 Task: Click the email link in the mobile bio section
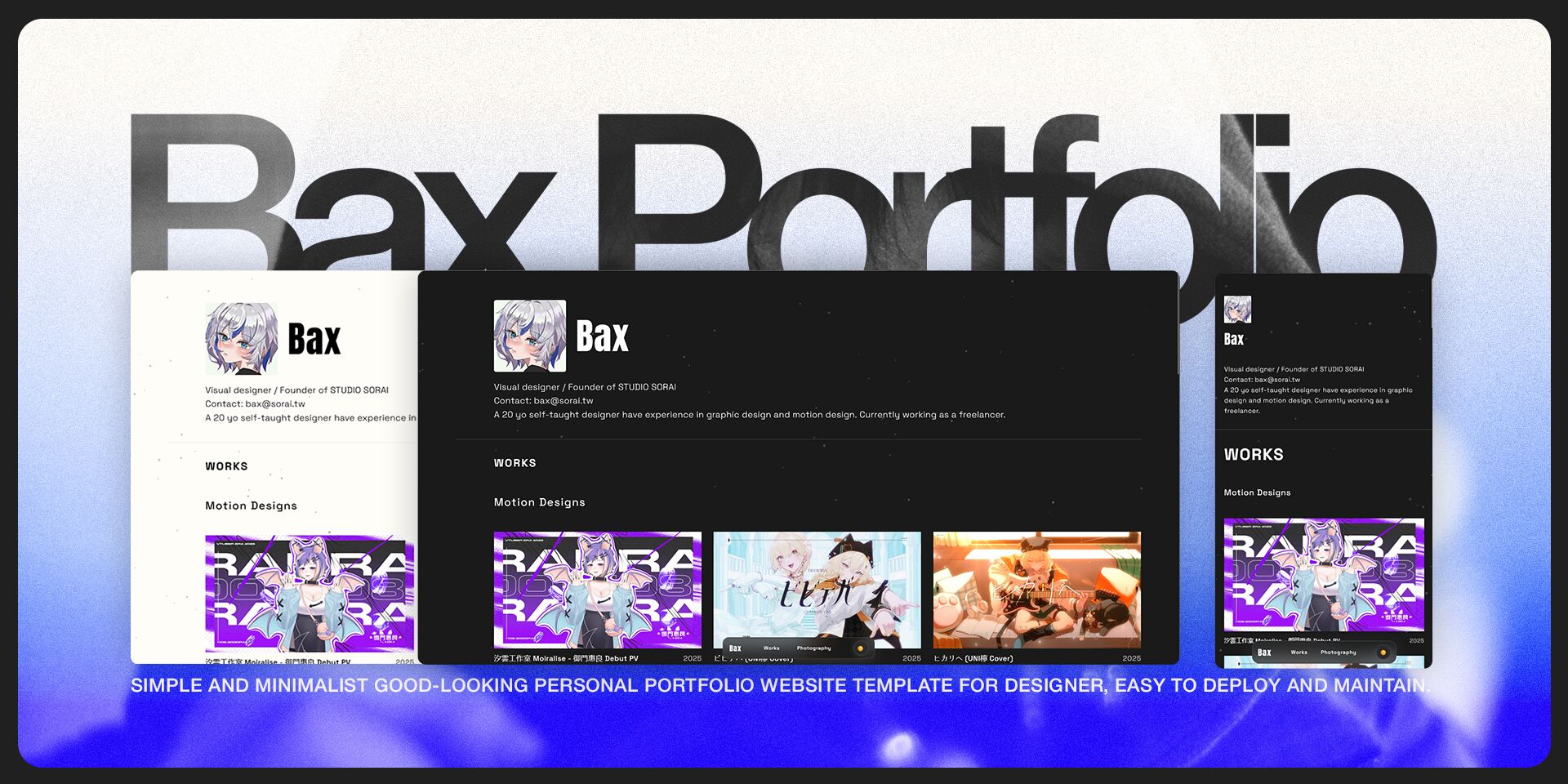1277,379
